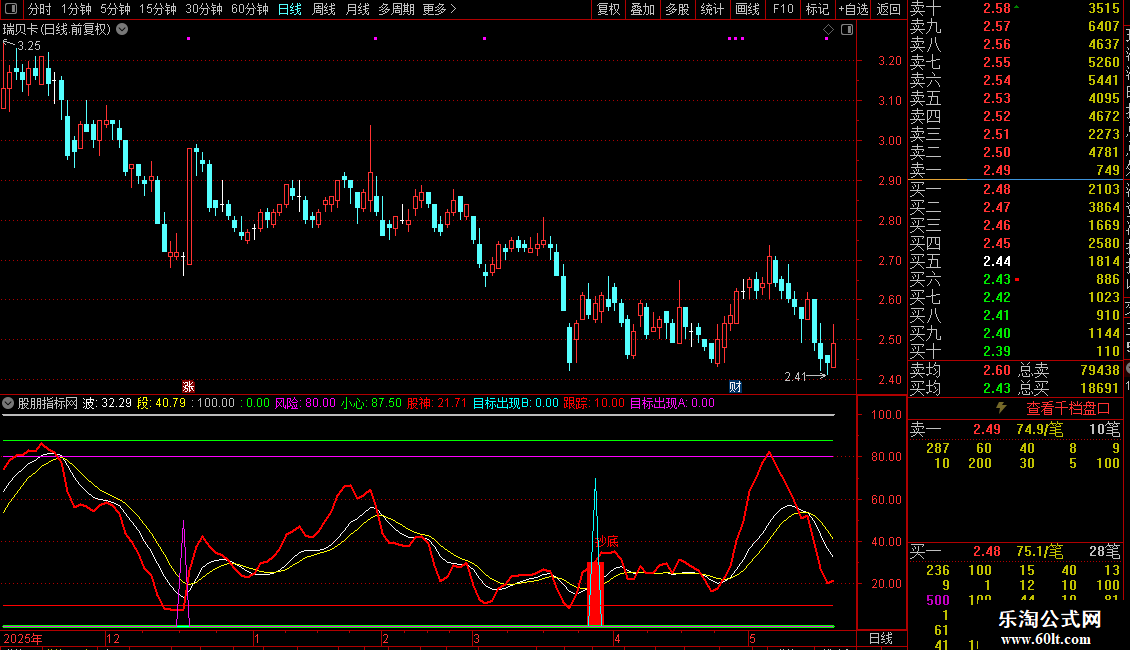Click 总买 volume 18691
Image resolution: width=1130 pixels, height=650 pixels.
coord(1100,388)
